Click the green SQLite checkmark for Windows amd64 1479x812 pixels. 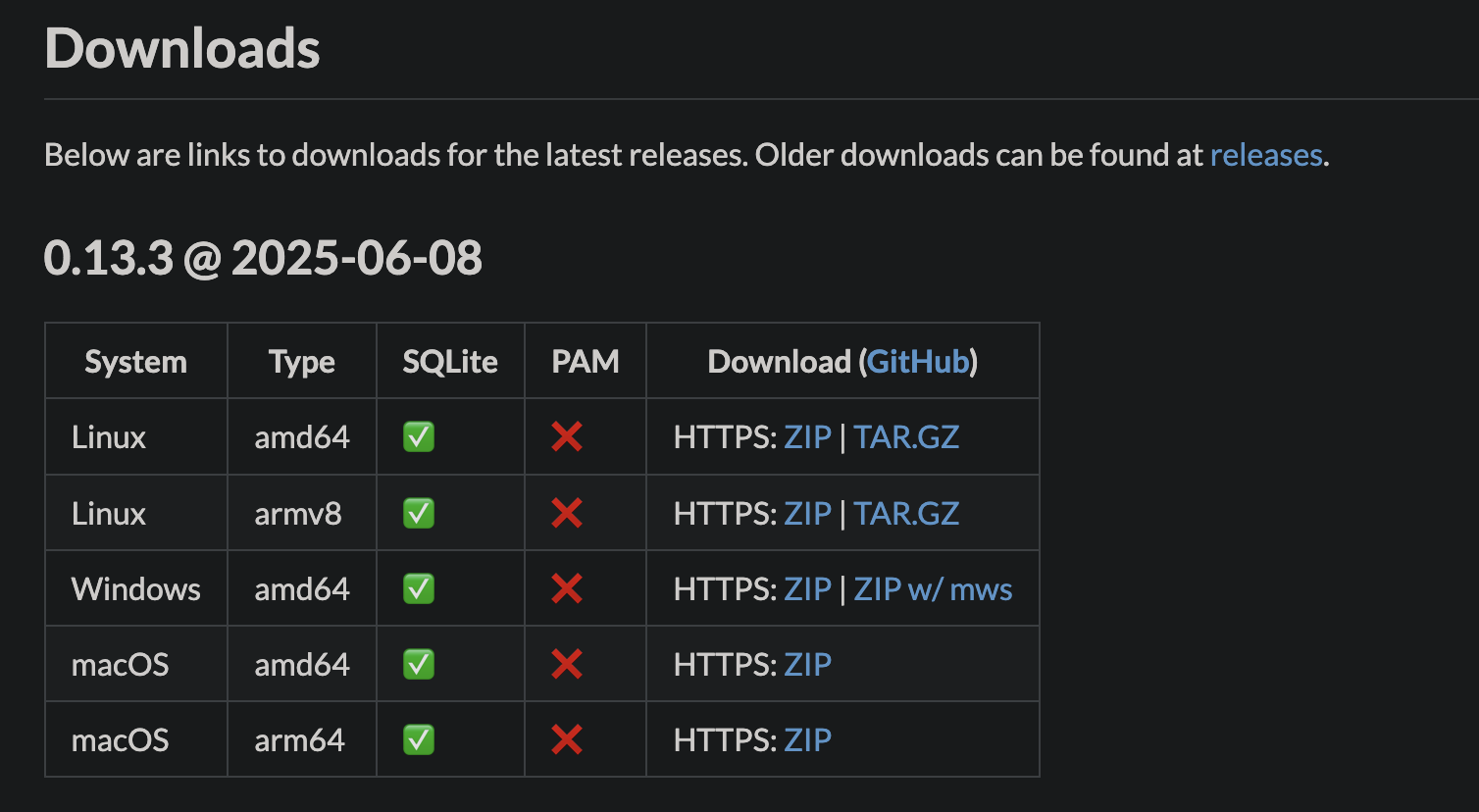[x=419, y=588]
